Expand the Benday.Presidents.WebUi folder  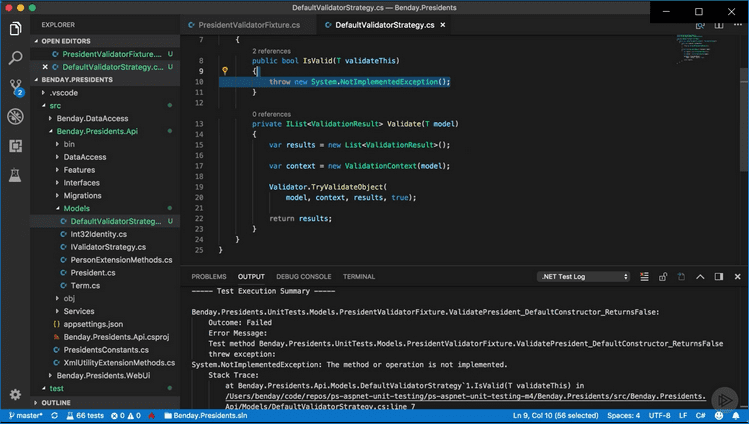[x=105, y=376]
